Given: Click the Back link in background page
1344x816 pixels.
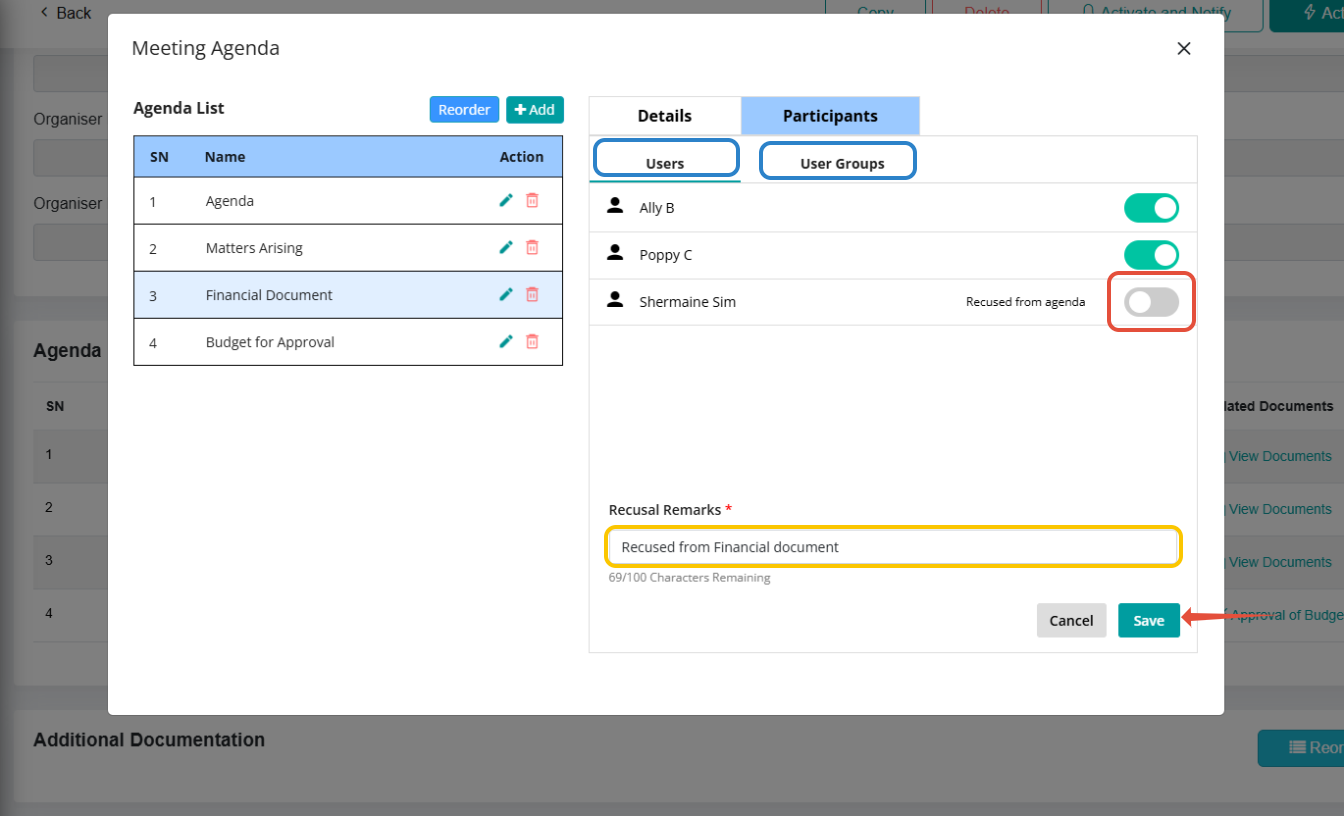Looking at the screenshot, I should tap(65, 13).
